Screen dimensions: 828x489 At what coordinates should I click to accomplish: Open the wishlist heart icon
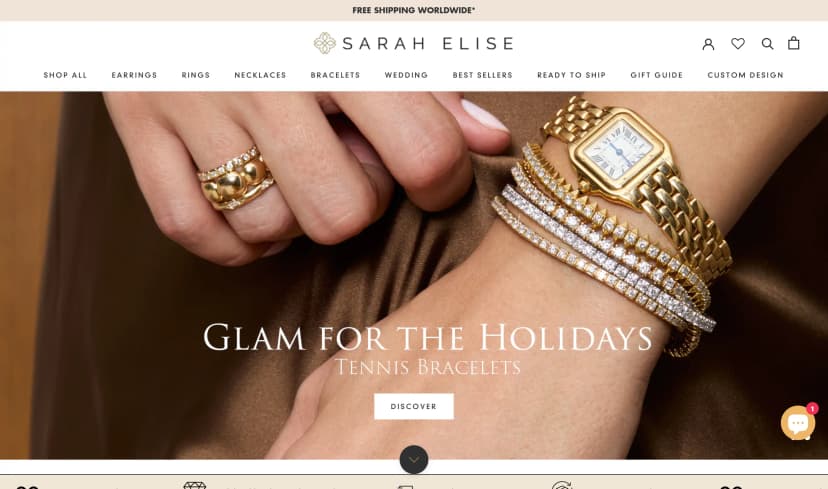(x=738, y=44)
